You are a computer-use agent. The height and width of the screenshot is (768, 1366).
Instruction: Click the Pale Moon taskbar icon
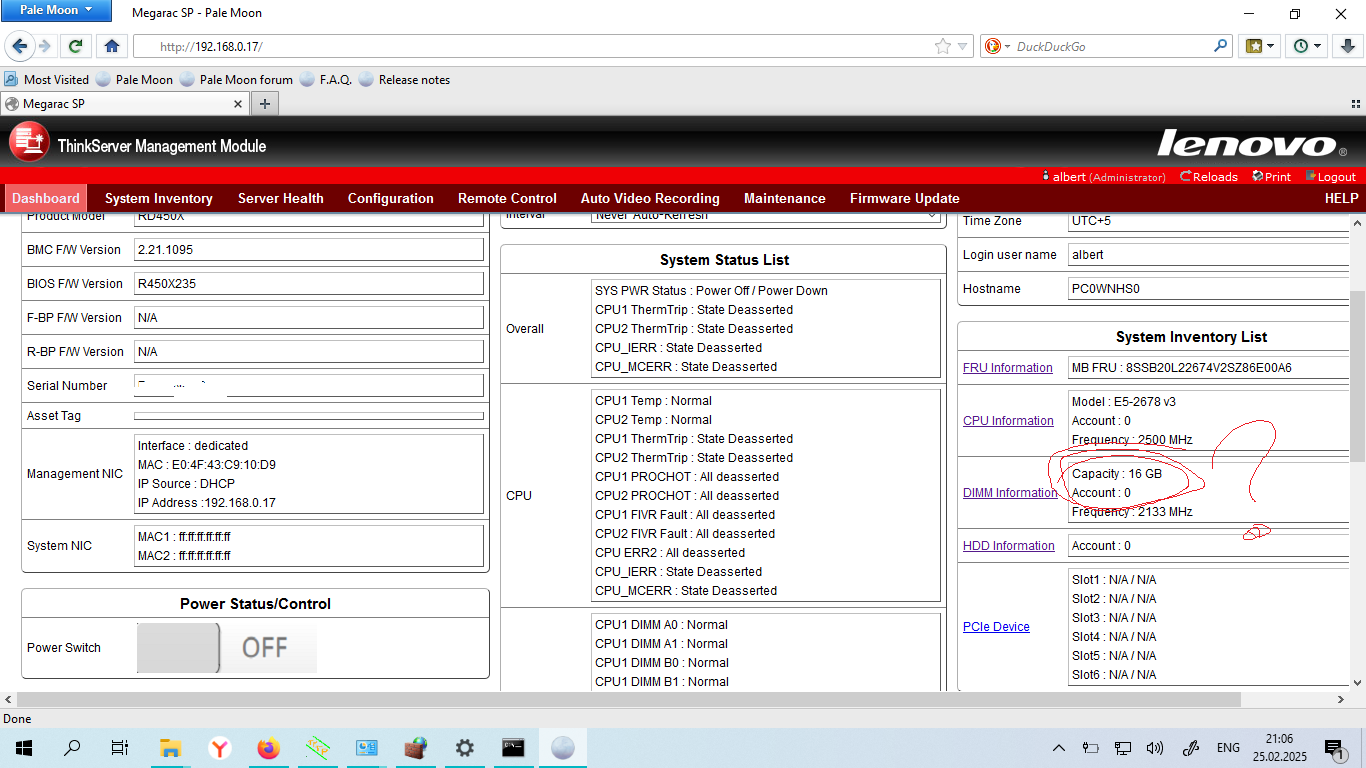[563, 747]
